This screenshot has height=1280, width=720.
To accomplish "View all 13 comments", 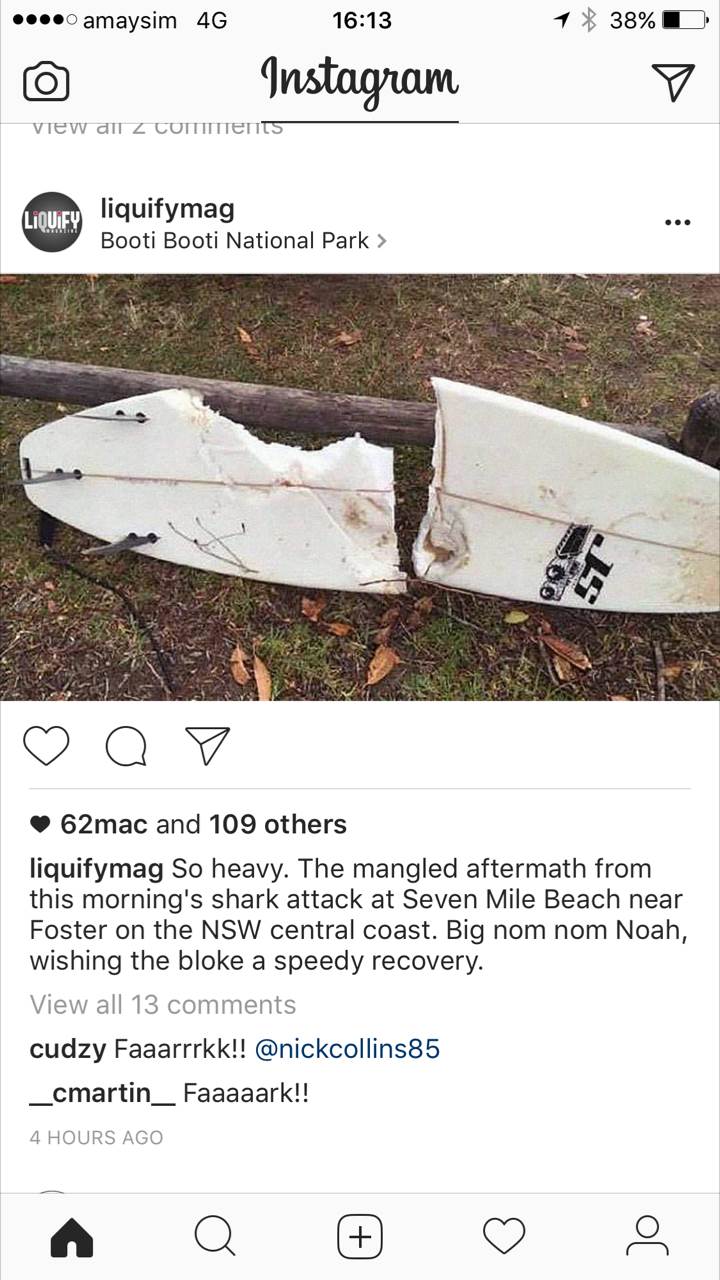I will 163,1004.
